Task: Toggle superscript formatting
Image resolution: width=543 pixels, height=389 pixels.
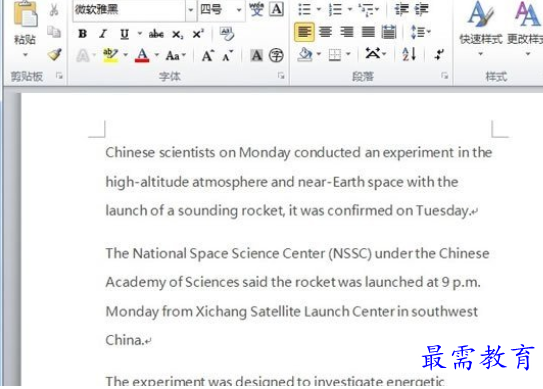Action: coord(198,34)
